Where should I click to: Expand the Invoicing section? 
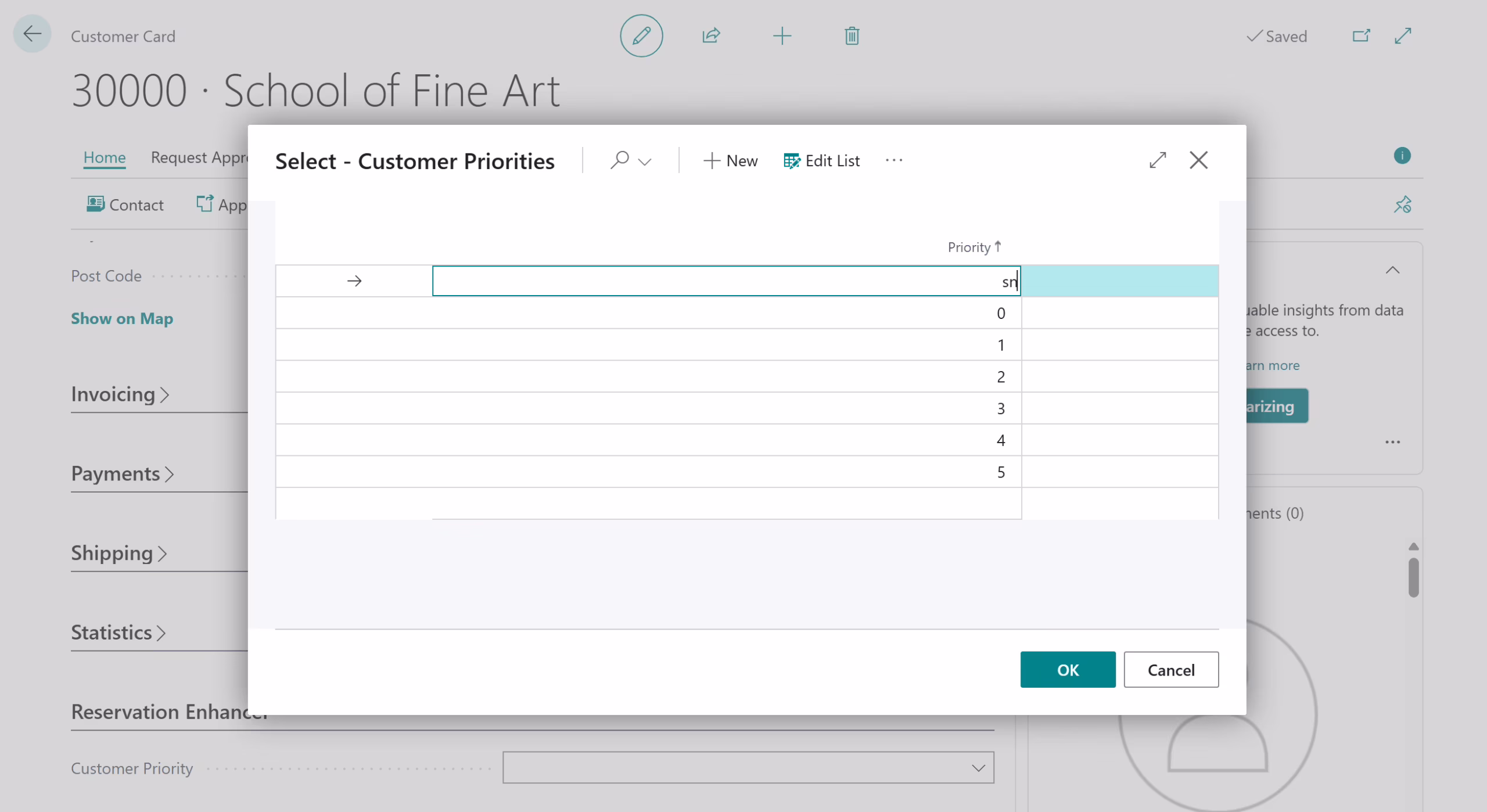(120, 394)
